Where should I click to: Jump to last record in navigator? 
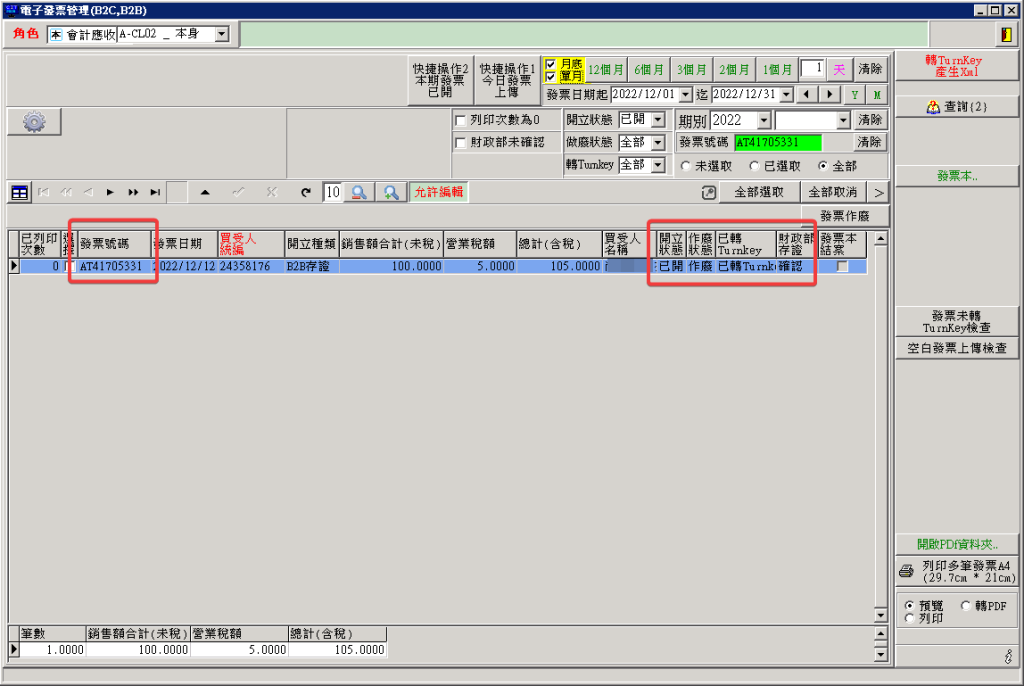[x=155, y=192]
